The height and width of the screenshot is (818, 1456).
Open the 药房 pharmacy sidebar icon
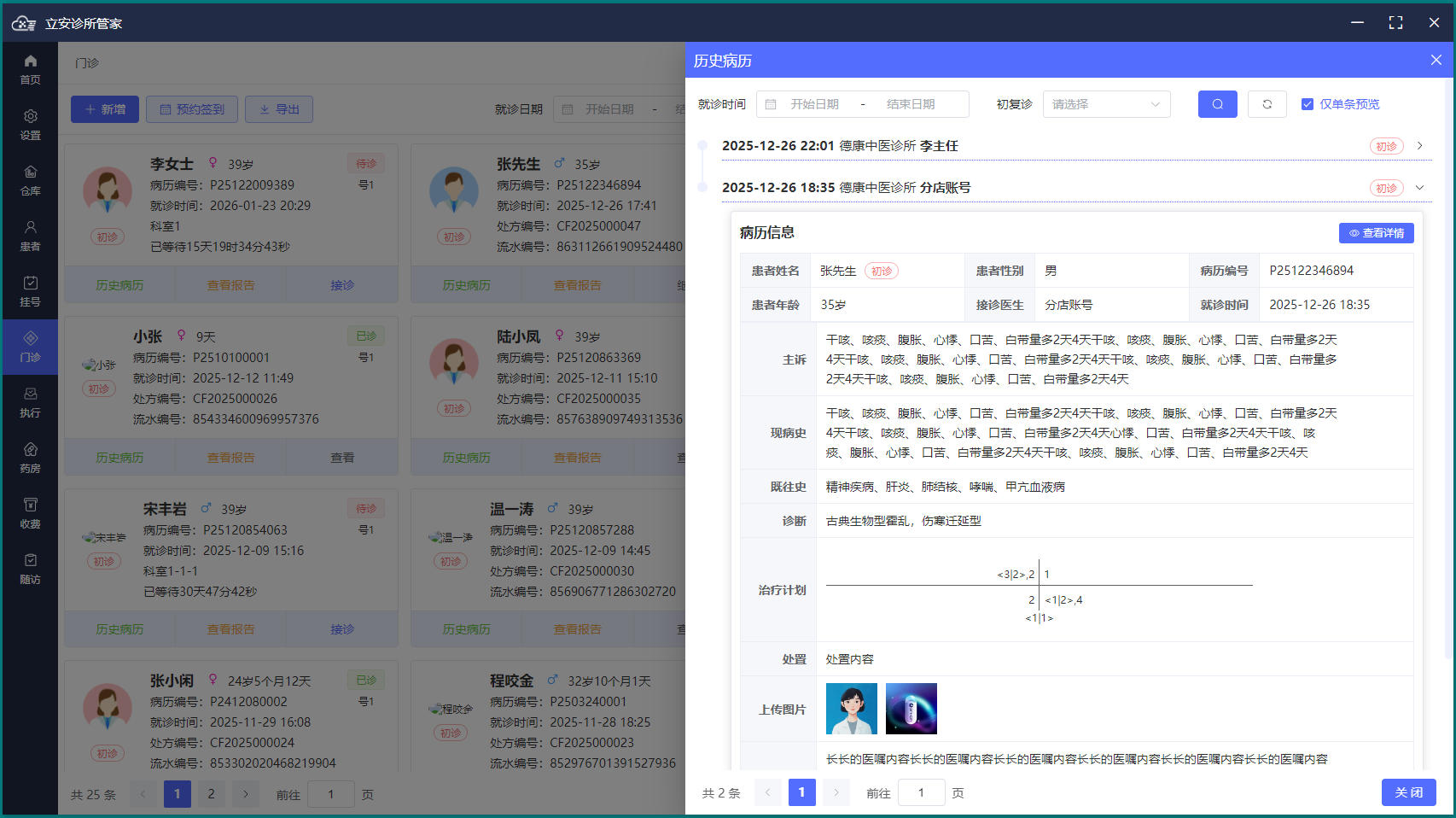tap(30, 458)
